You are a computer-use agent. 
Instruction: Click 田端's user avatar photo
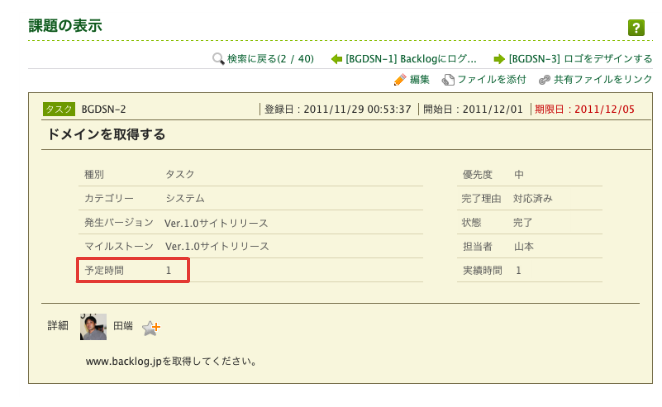[x=93, y=326]
